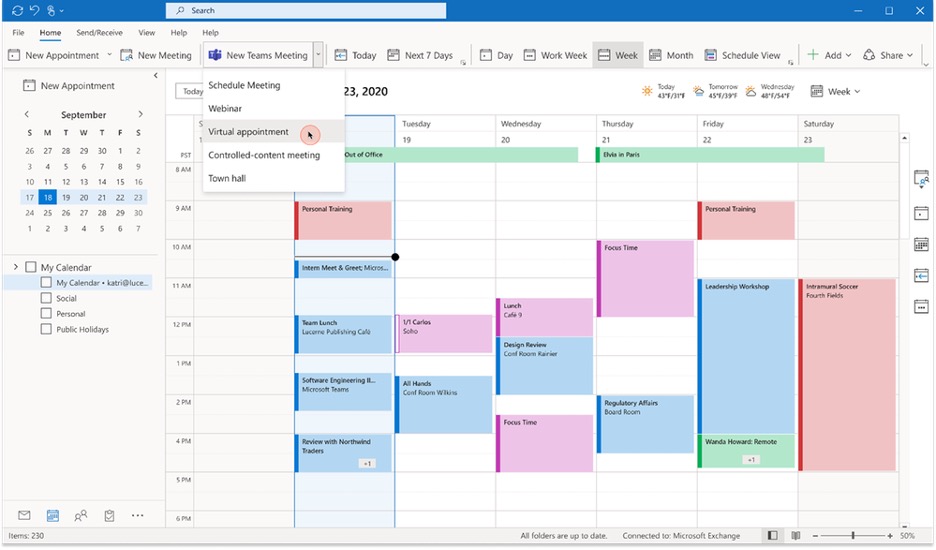The image size is (936, 550).
Task: Toggle the Personal calendar checkbox
Action: 46,314
